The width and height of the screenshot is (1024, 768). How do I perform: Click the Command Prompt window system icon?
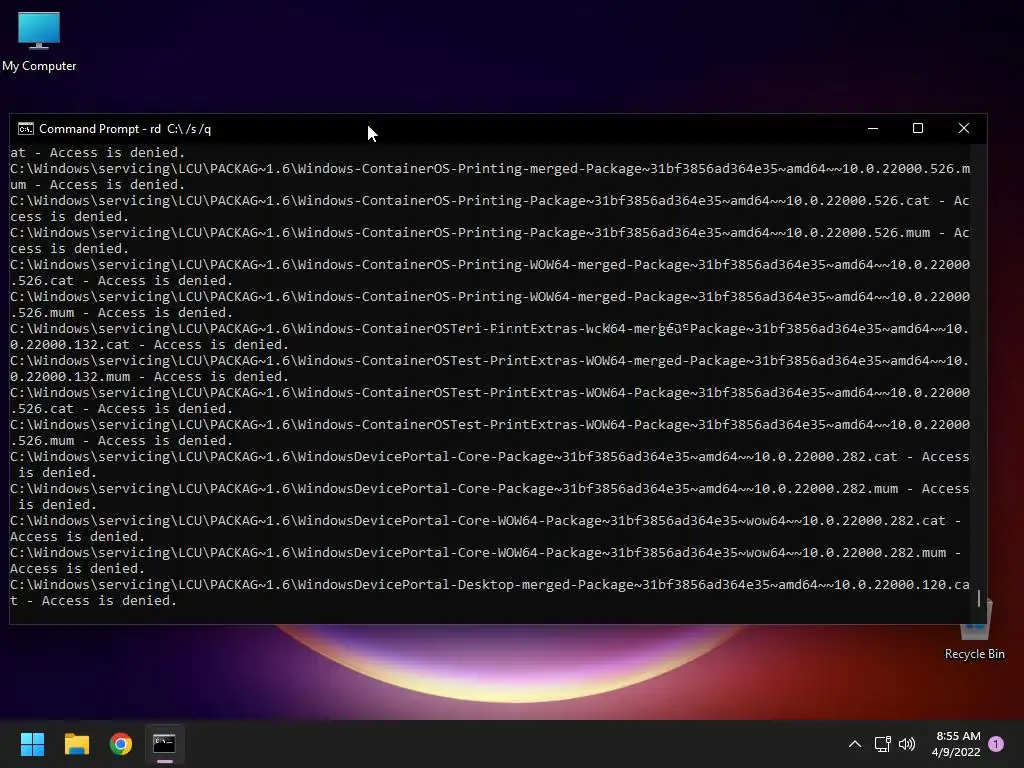(x=25, y=129)
